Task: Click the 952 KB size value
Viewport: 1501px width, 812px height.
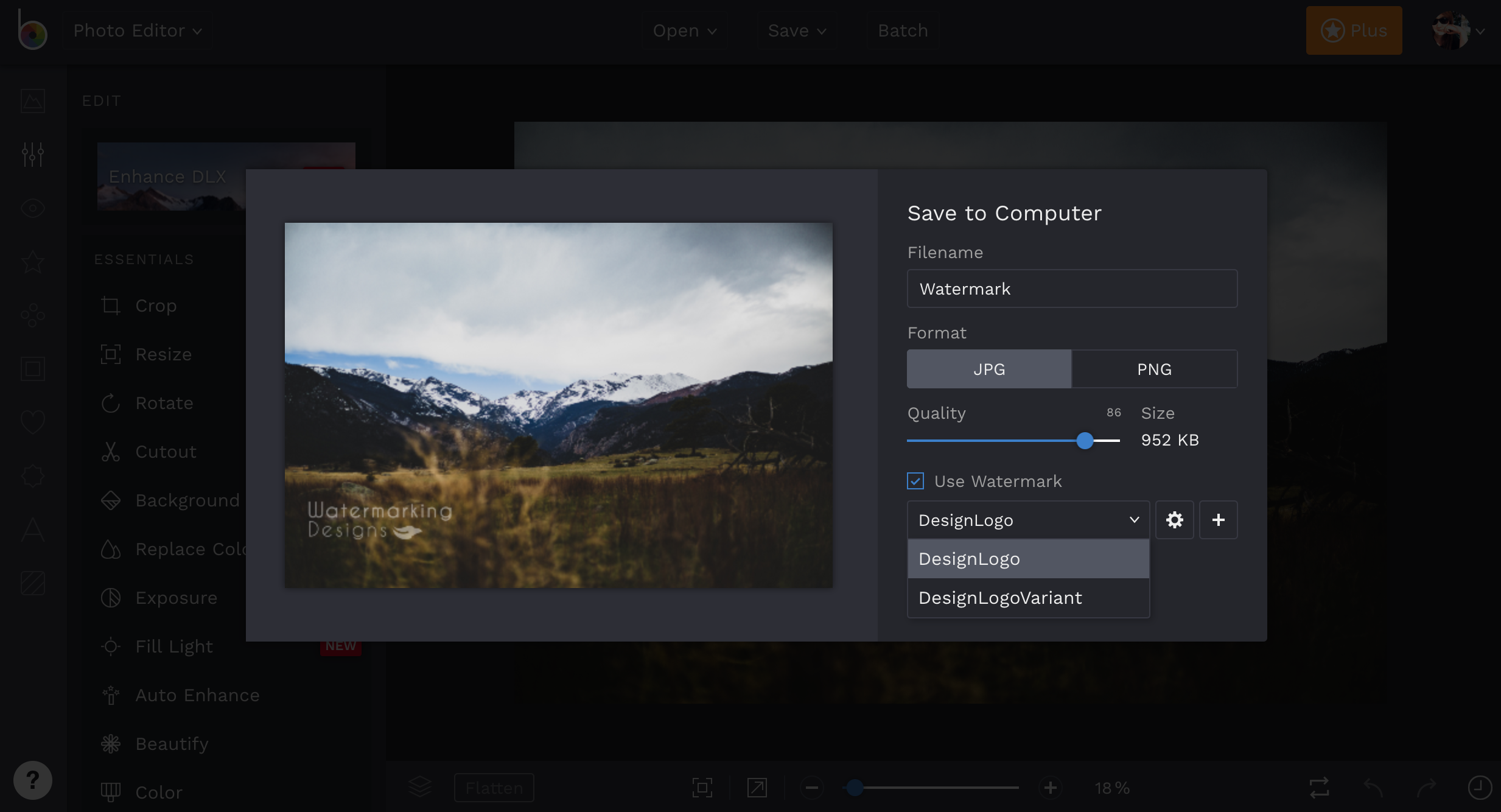Action: [x=1170, y=440]
